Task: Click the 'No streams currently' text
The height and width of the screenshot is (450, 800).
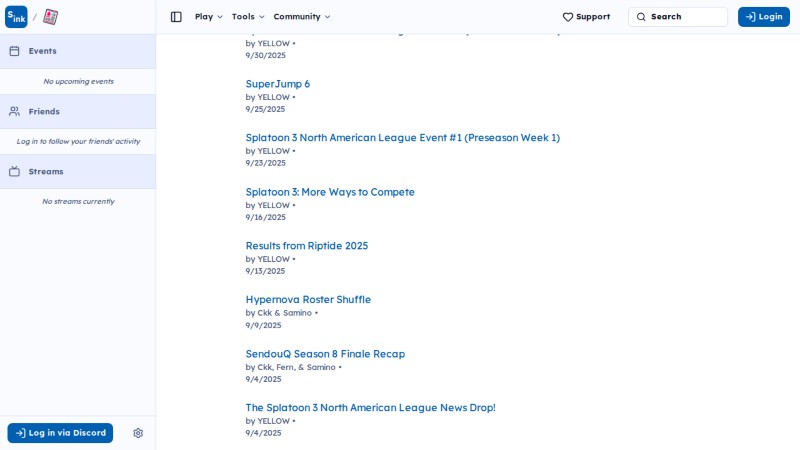Action: coord(78,202)
